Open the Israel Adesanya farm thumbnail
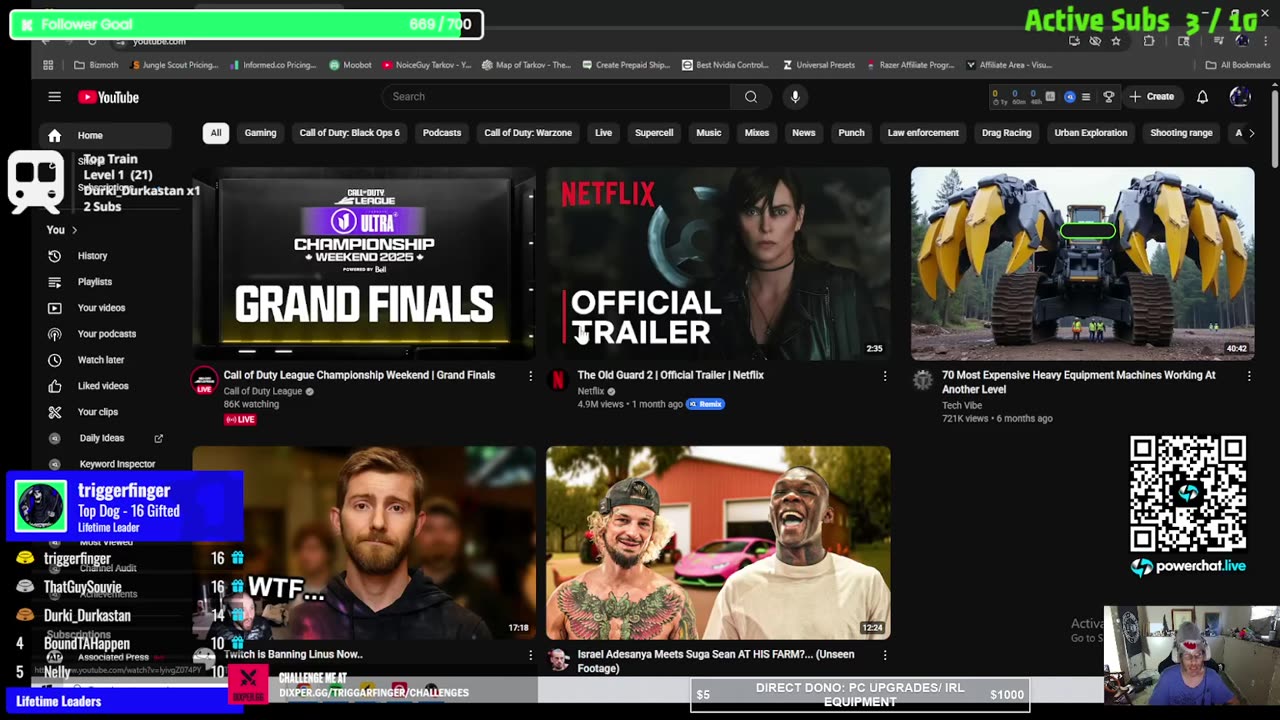The image size is (1280, 720). point(718,542)
